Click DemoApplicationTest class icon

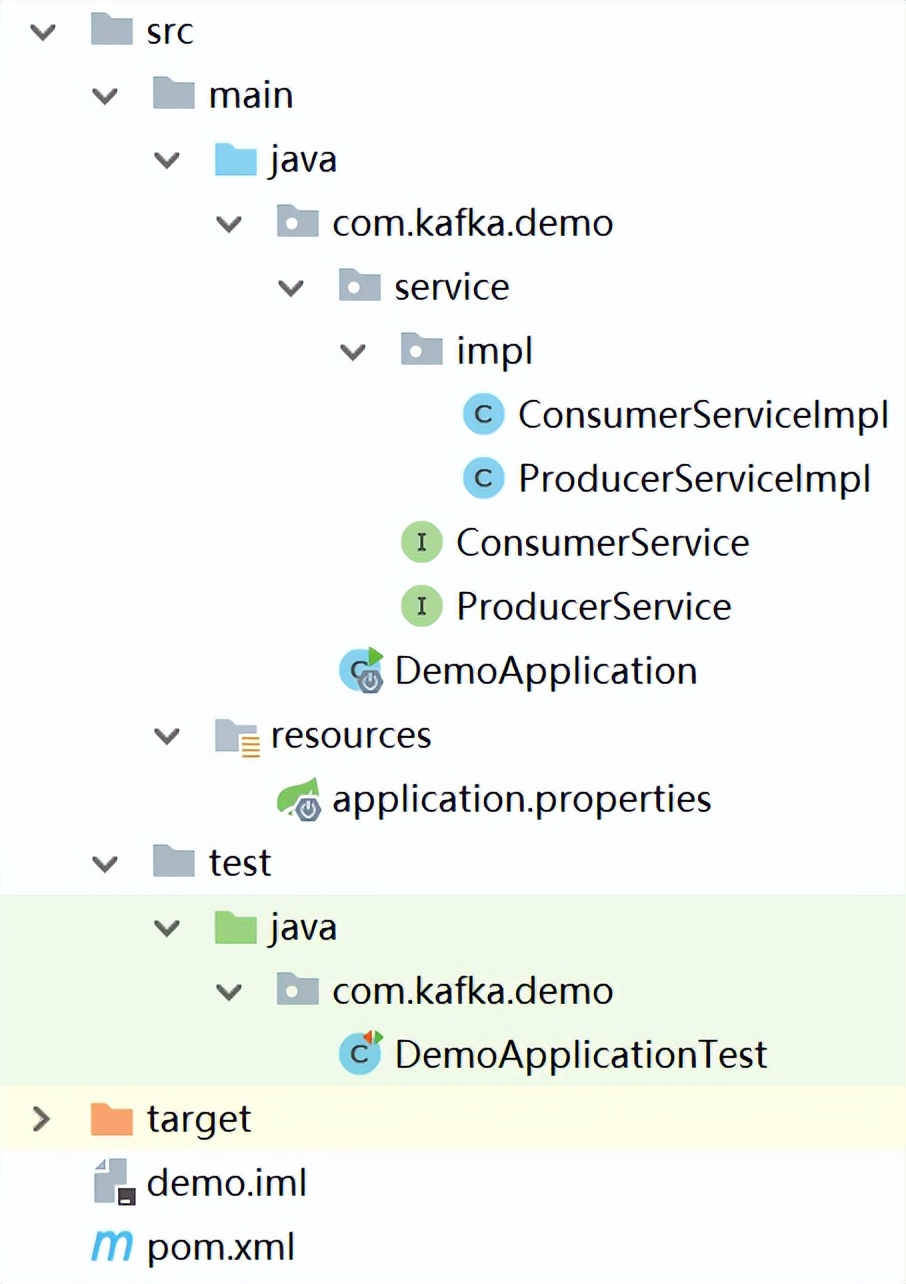point(361,1054)
